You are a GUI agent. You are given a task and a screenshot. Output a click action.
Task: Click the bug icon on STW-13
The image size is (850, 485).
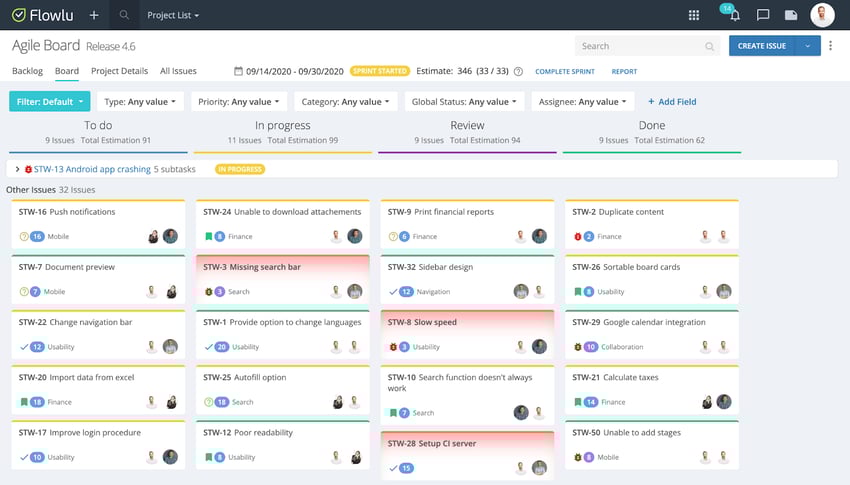coord(28,170)
